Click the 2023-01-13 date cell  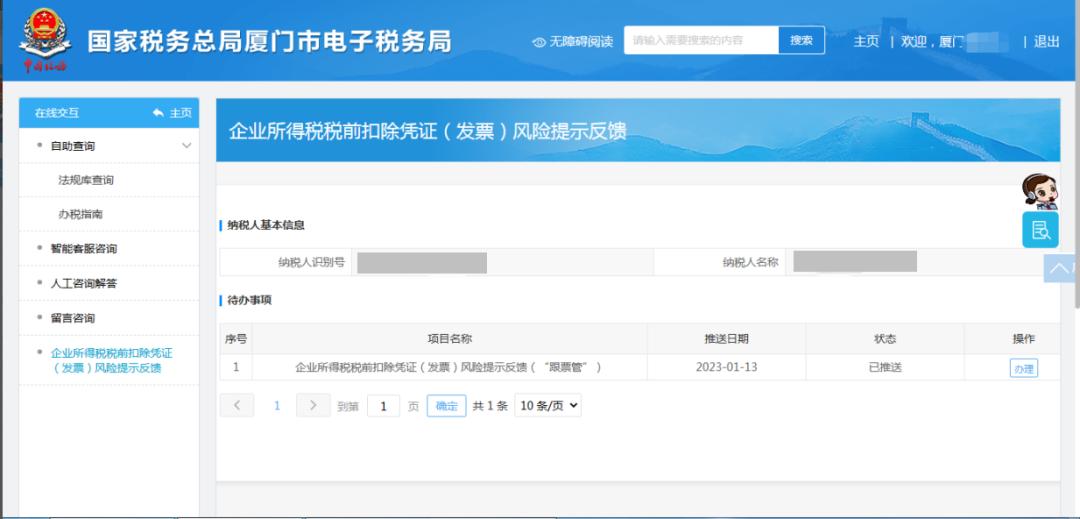click(726, 367)
